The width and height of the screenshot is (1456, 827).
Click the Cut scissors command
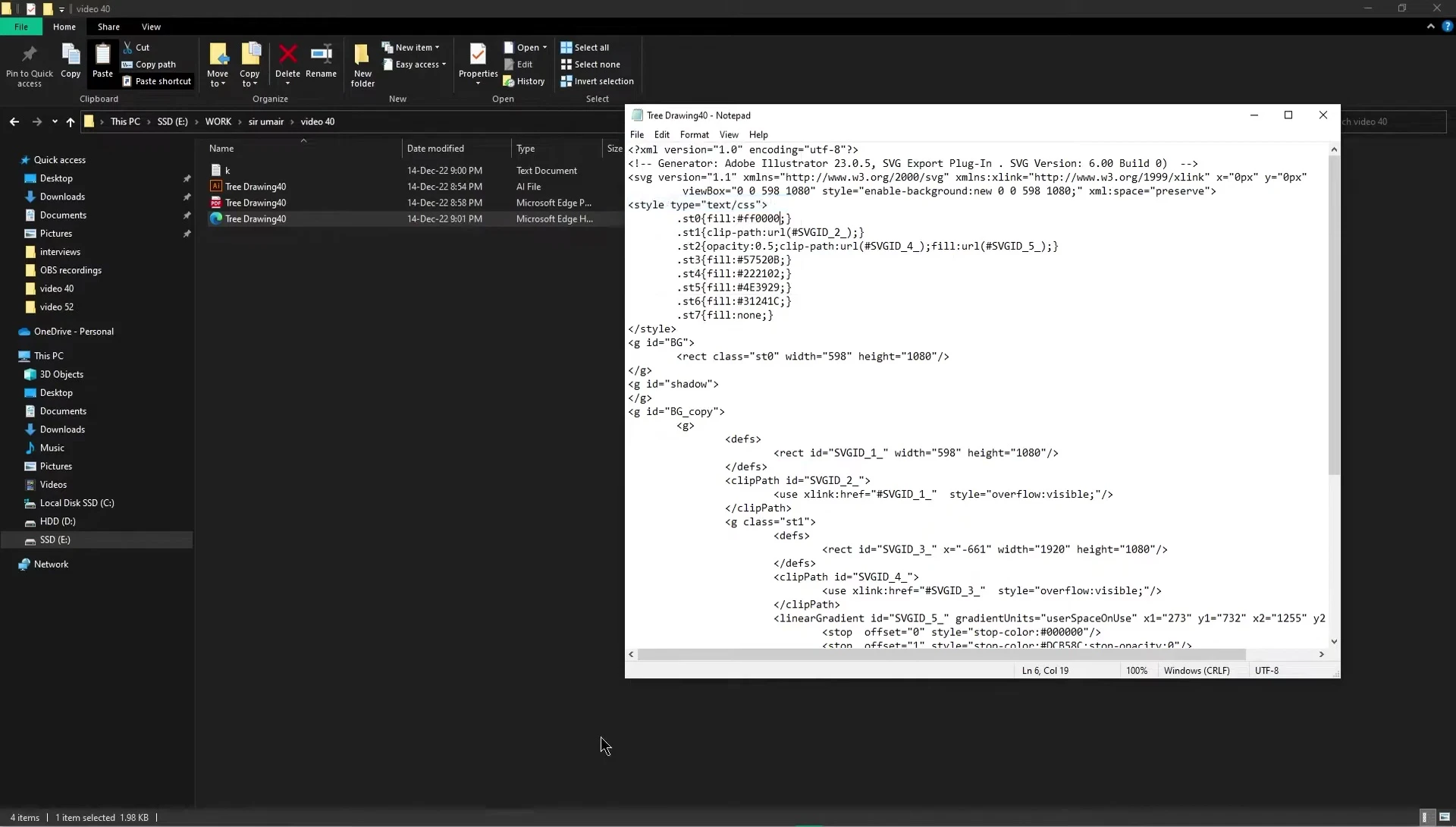136,47
